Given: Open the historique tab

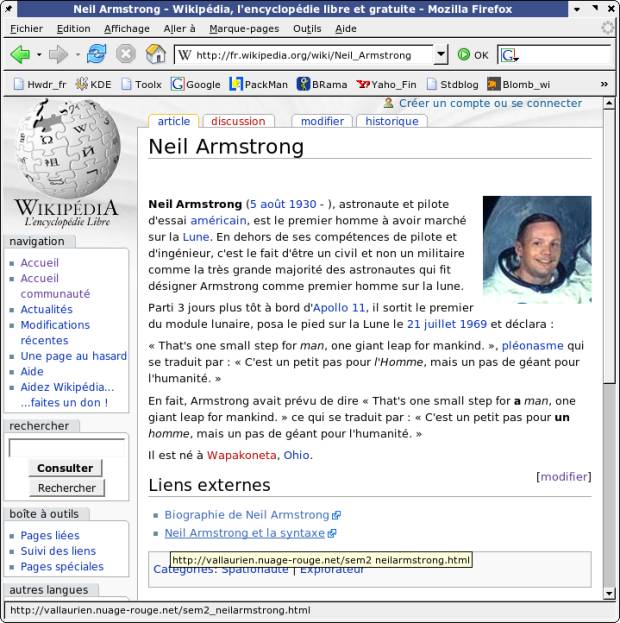Looking at the screenshot, I should coord(391,121).
